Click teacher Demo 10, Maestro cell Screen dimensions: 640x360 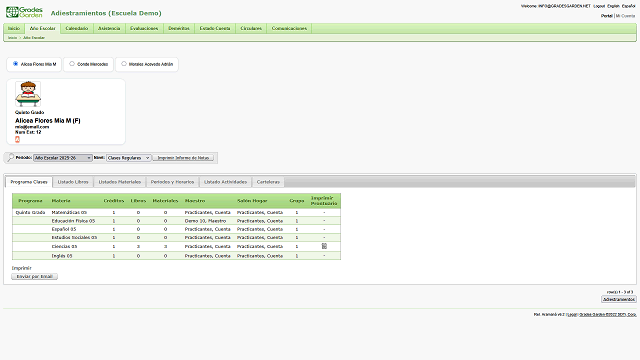pyautogui.click(x=205, y=221)
